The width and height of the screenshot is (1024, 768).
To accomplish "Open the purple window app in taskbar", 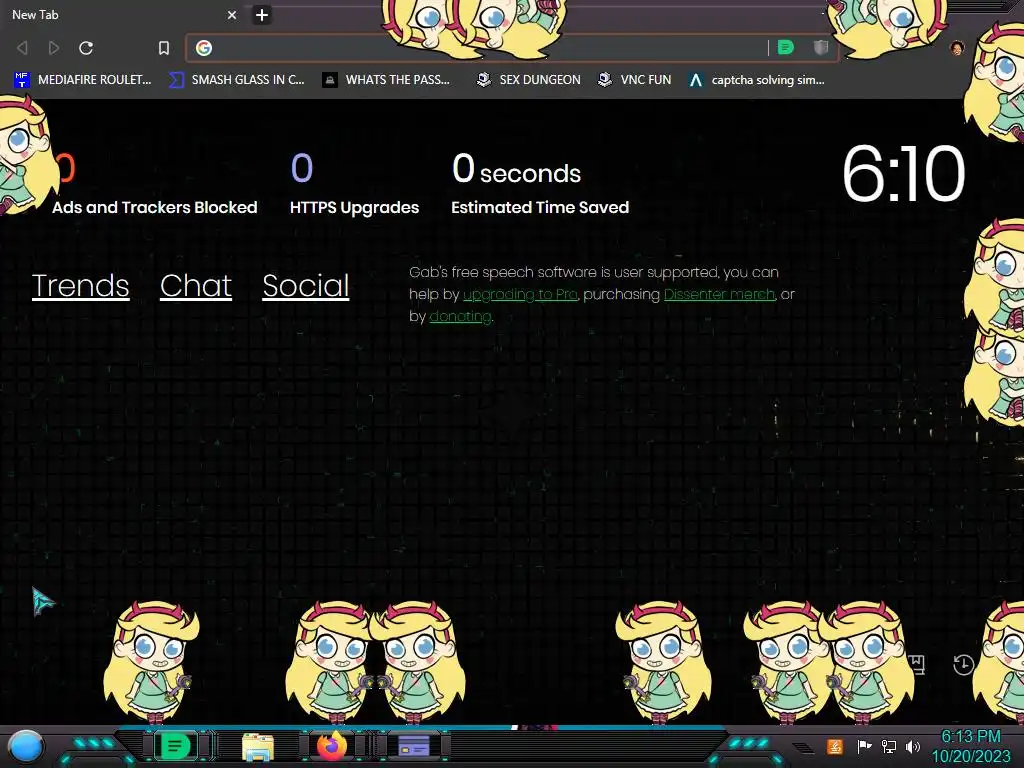I will [x=414, y=746].
